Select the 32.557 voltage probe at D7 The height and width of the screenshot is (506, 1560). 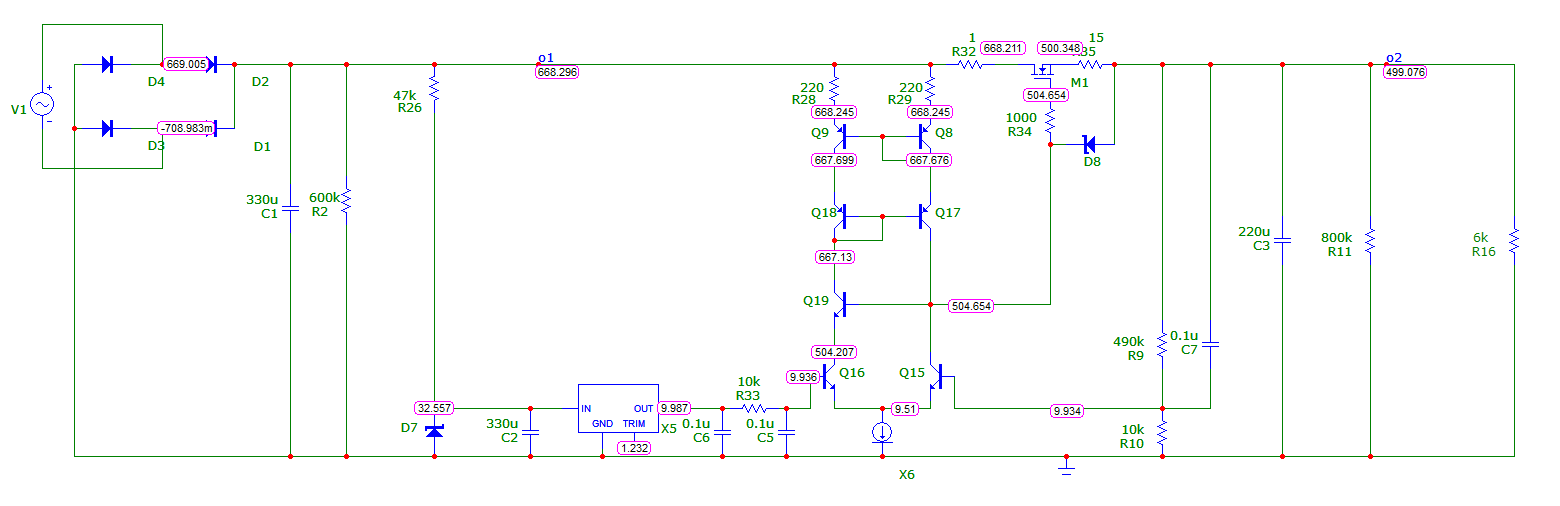click(434, 408)
